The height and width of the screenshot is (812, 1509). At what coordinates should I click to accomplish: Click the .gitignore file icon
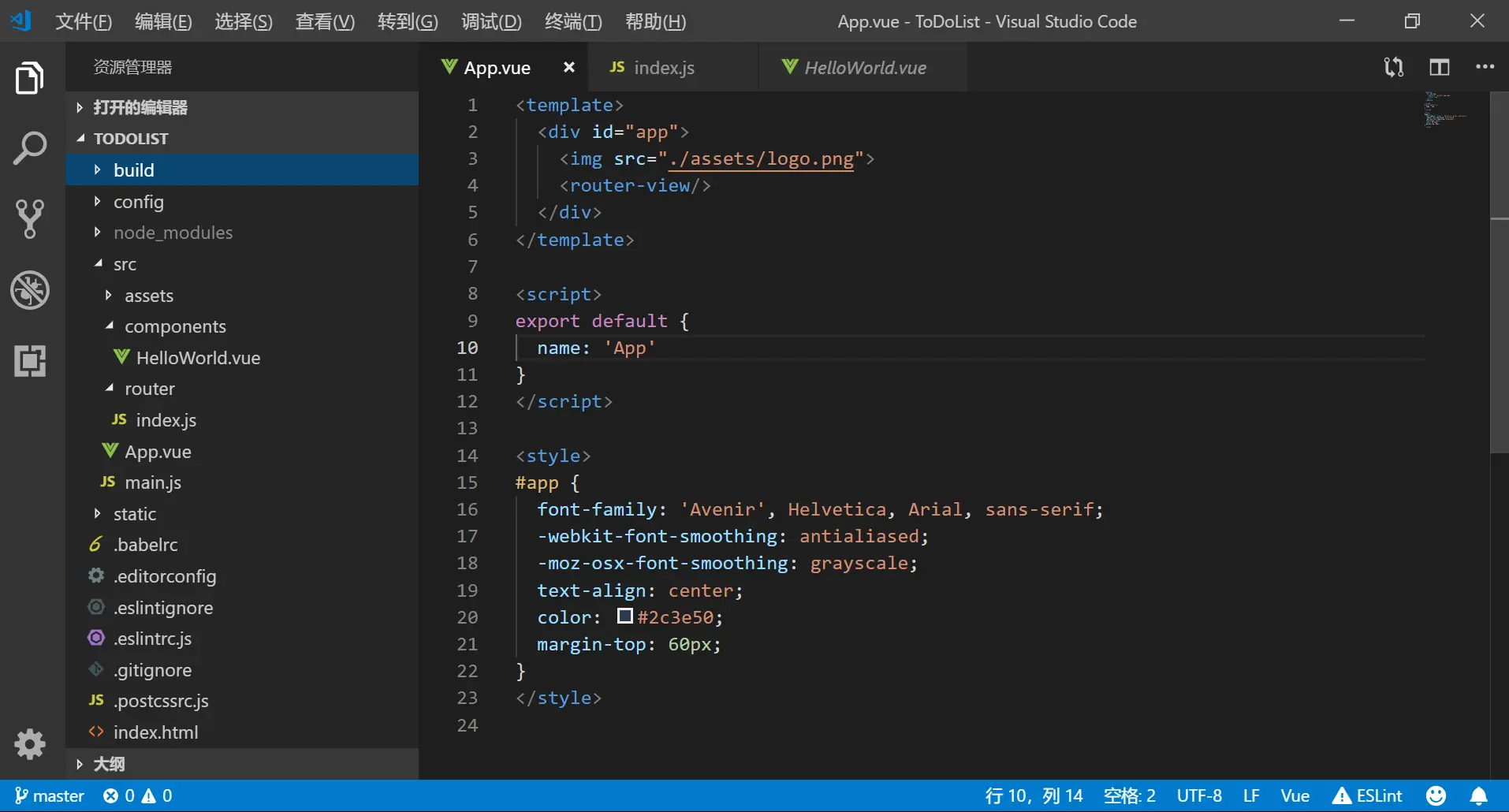[x=96, y=669]
